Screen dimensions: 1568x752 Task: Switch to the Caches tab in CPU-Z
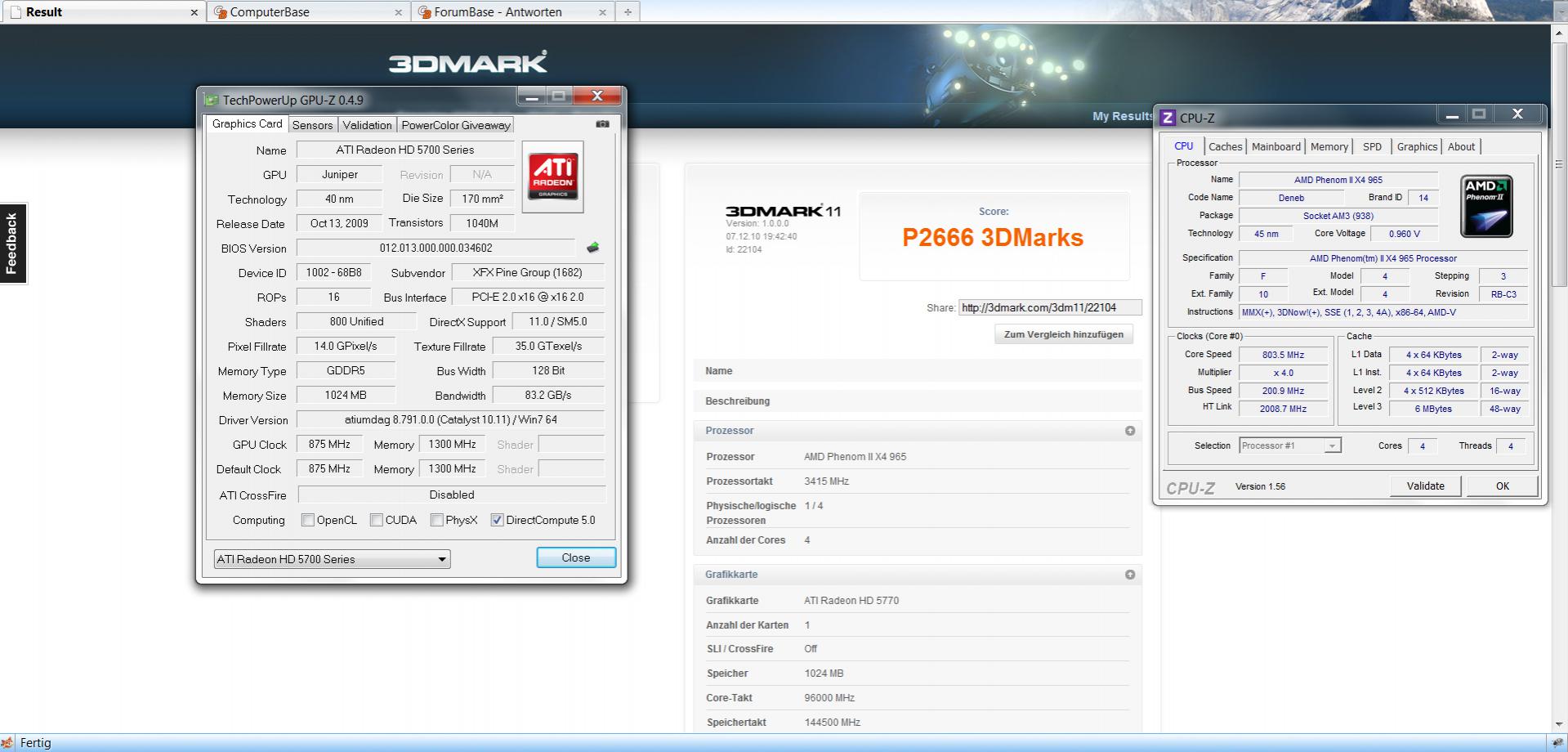(x=1225, y=146)
